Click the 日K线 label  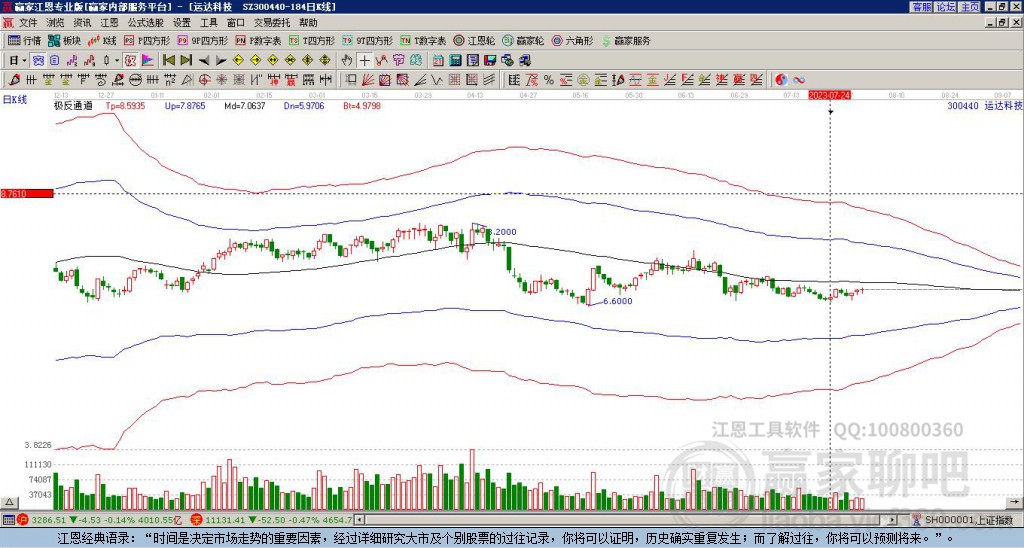(x=14, y=100)
